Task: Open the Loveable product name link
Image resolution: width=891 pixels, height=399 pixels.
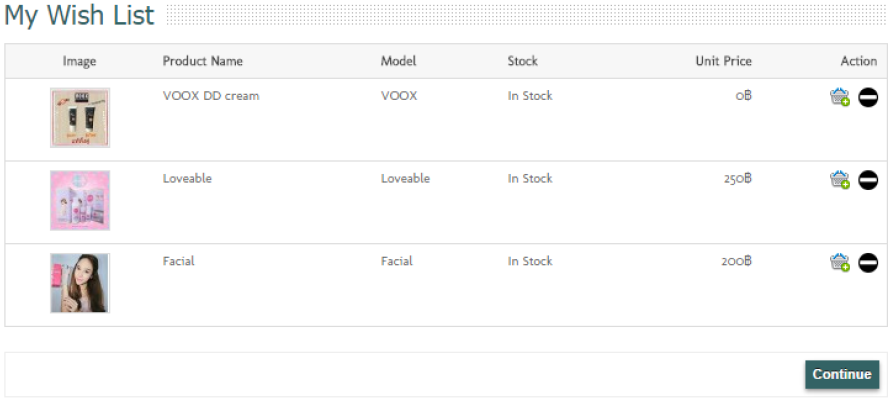Action: 187,178
